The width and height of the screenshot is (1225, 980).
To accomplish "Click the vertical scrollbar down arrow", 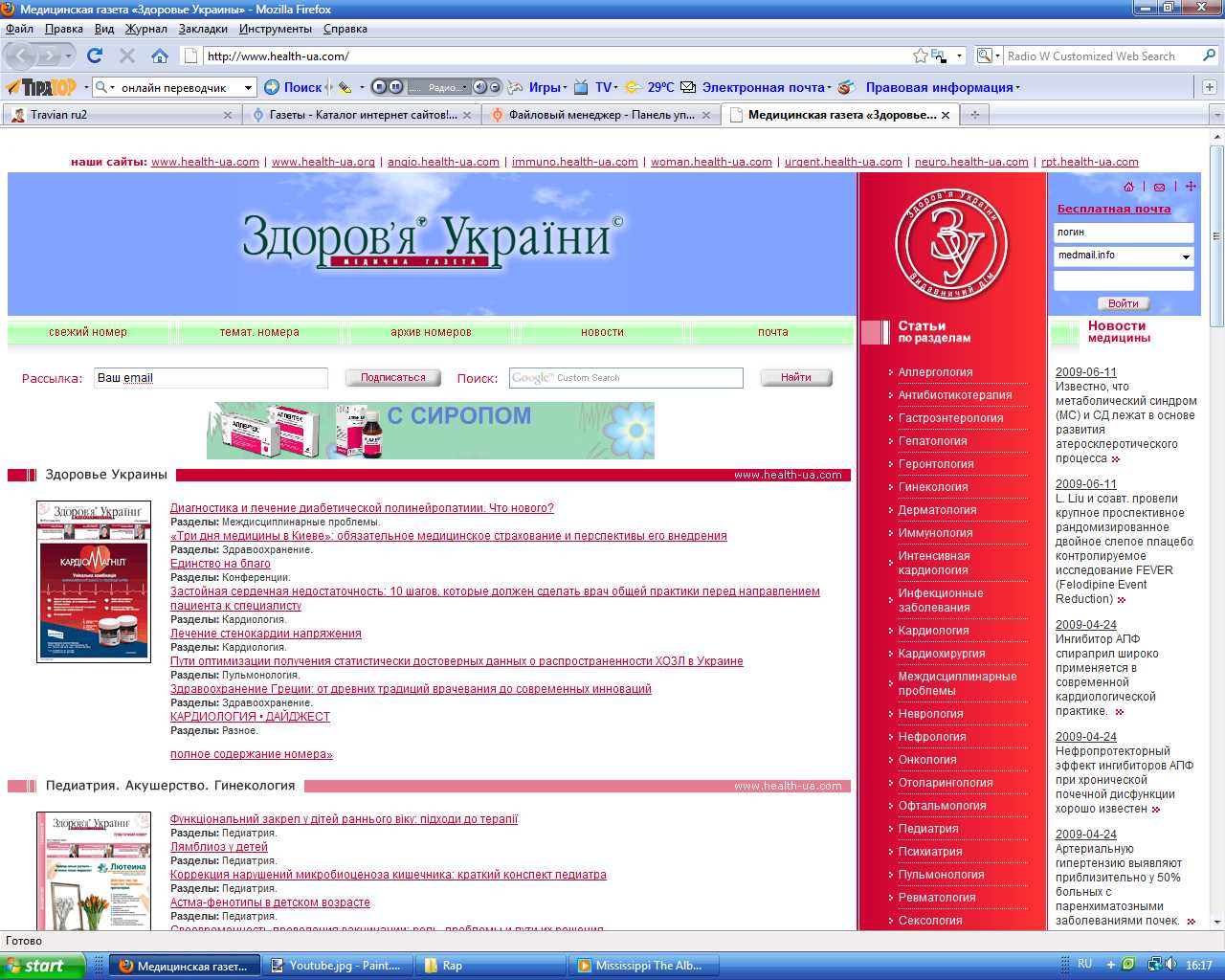I will click(1216, 922).
